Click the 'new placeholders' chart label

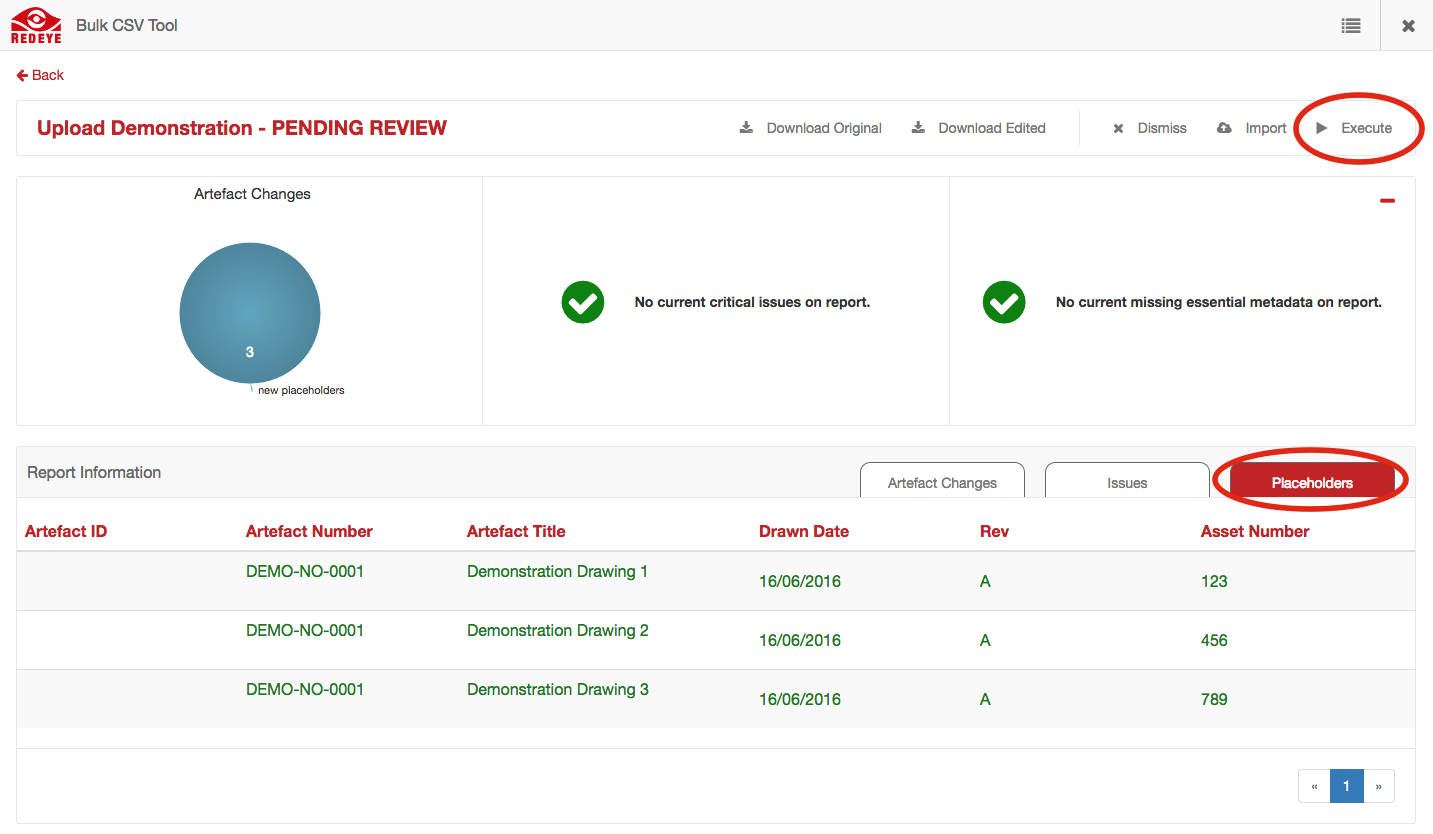click(301, 390)
